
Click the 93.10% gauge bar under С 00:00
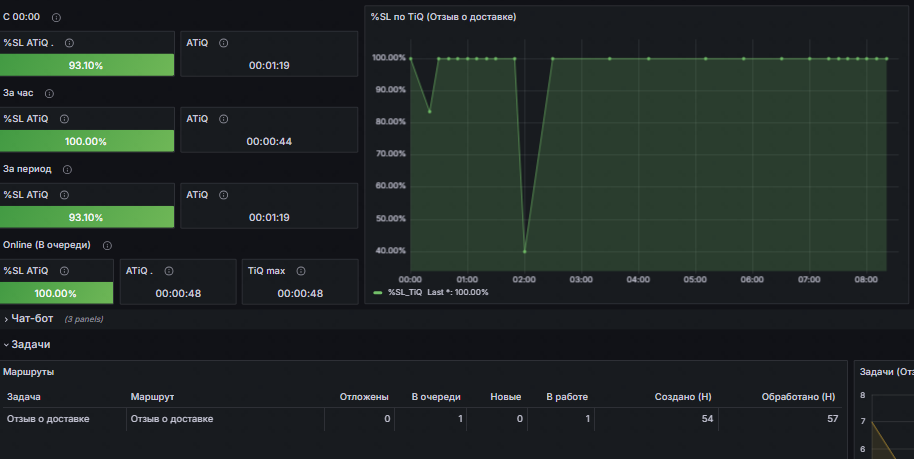pyautogui.click(x=87, y=65)
